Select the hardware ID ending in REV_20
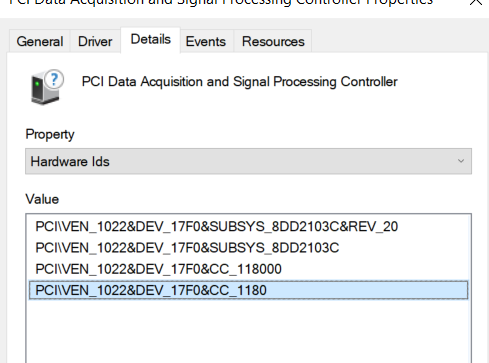Viewport: 489px width, 363px height. click(x=217, y=227)
